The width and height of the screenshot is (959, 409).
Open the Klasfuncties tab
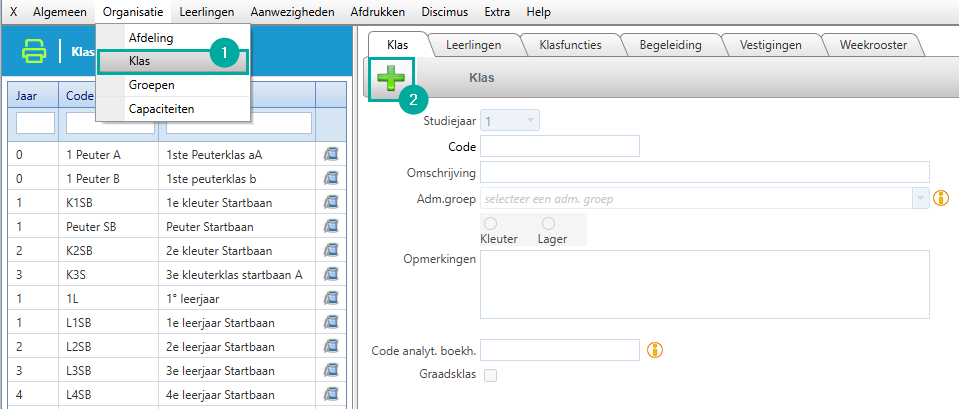coord(570,45)
